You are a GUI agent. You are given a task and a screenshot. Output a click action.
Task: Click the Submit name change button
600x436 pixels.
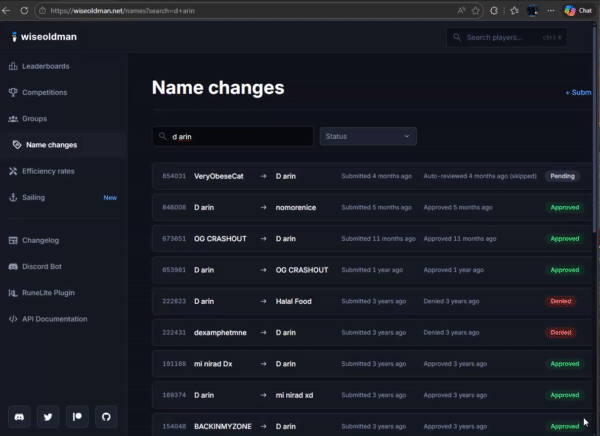[x=579, y=92]
